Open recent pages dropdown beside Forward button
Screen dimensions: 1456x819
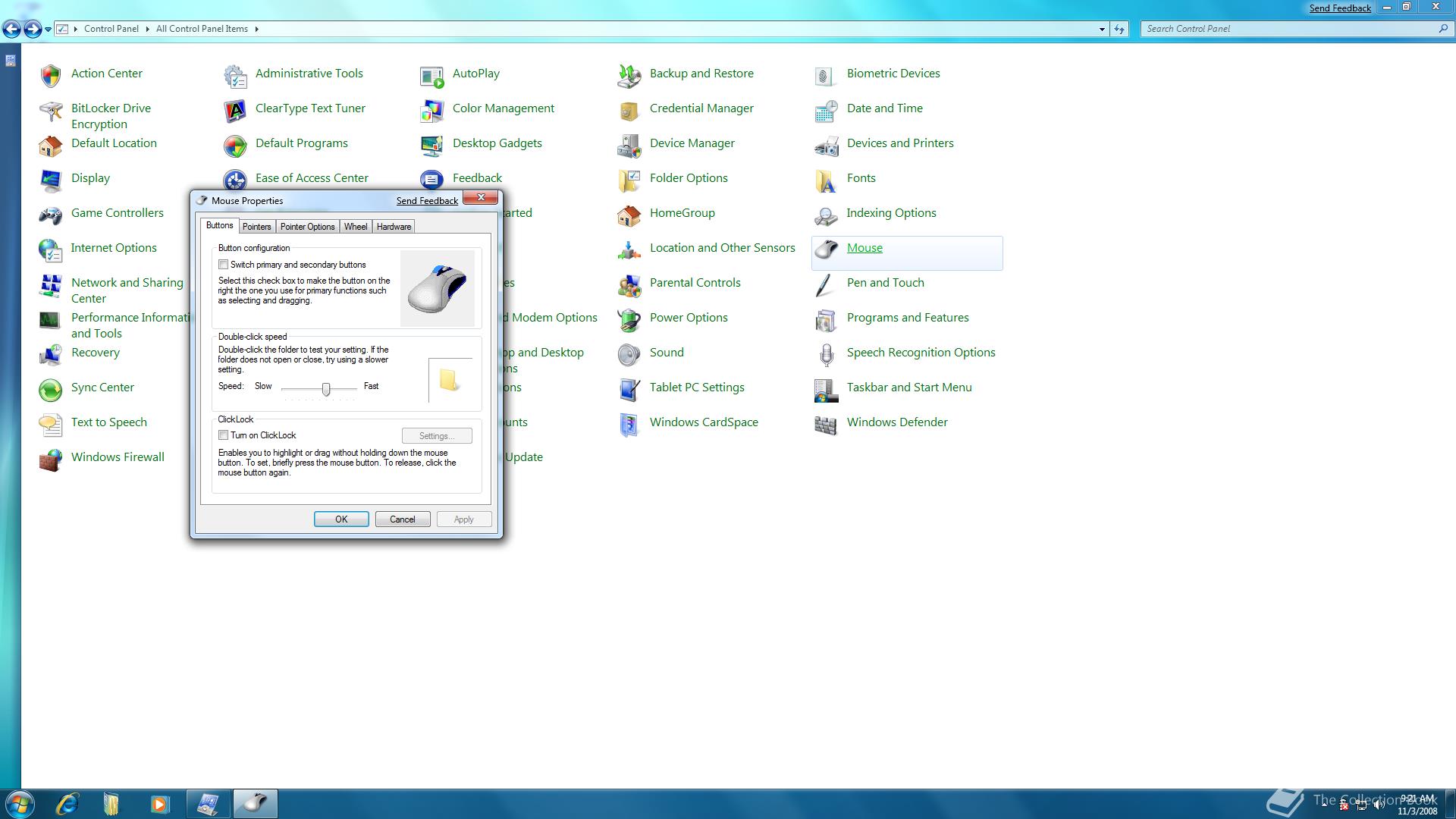(x=49, y=30)
